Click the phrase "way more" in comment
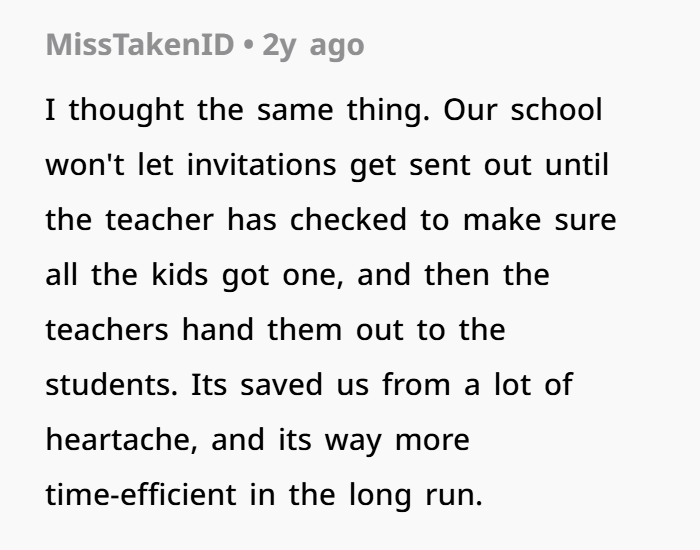The width and height of the screenshot is (700, 550). click(397, 441)
